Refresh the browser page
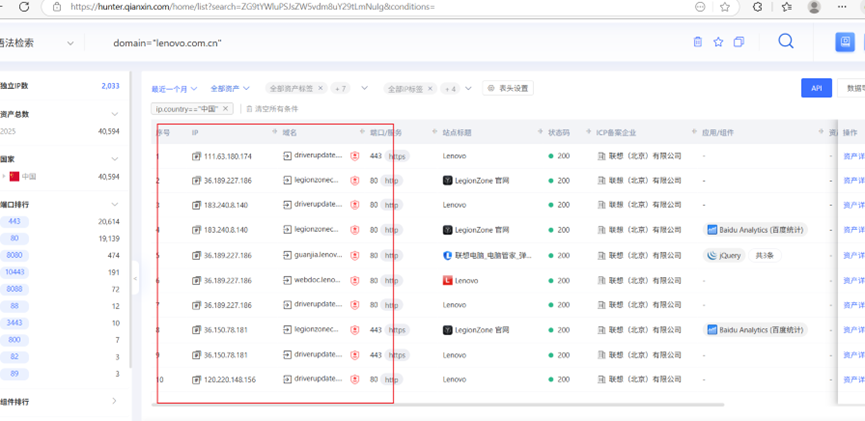This screenshot has width=865, height=421. tap(24, 7)
